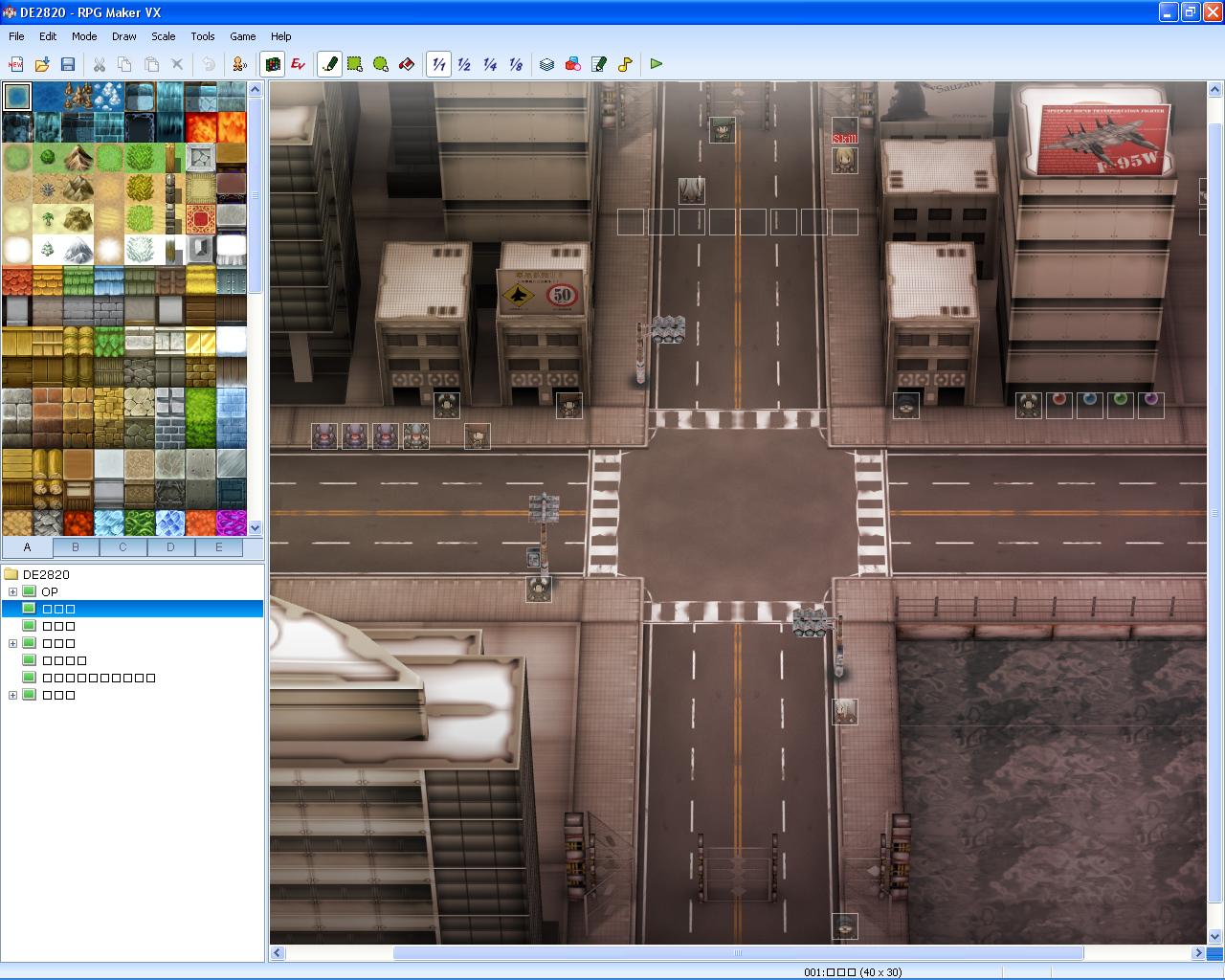The image size is (1225, 980).
Task: Set map zoom scale to 1/4
Action: [x=490, y=64]
